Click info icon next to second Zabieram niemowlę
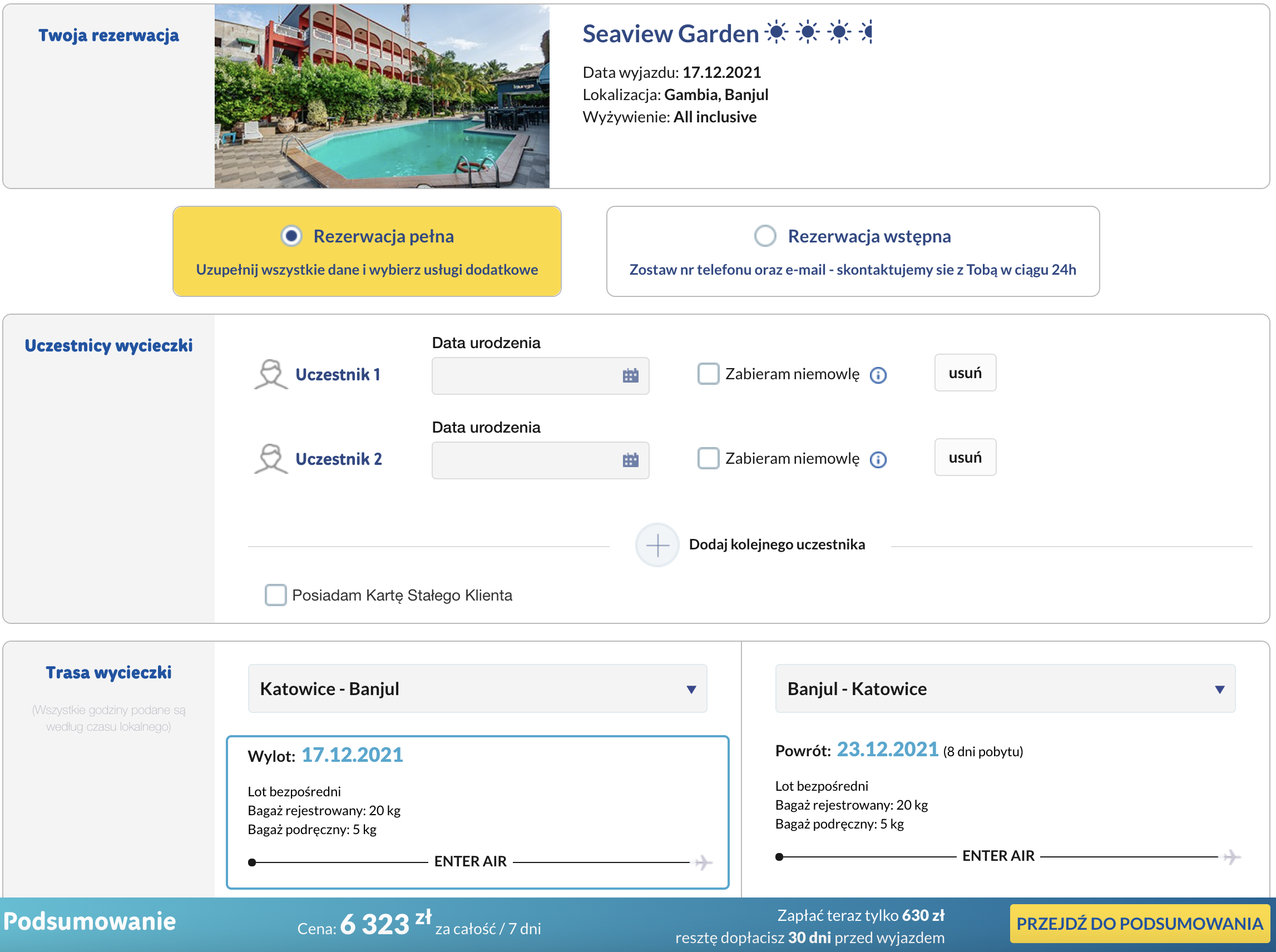1276x952 pixels. (878, 459)
